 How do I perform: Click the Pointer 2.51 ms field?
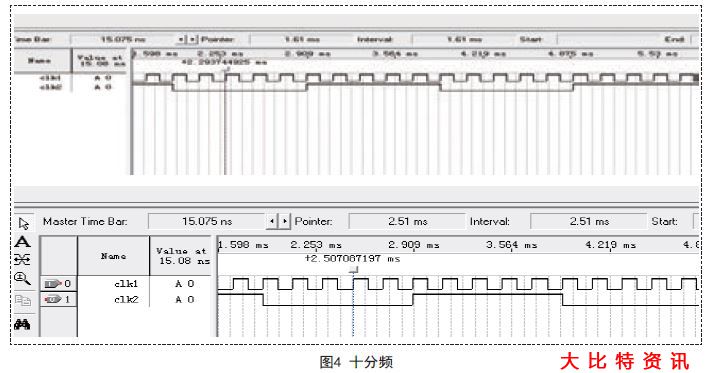pyautogui.click(x=407, y=221)
